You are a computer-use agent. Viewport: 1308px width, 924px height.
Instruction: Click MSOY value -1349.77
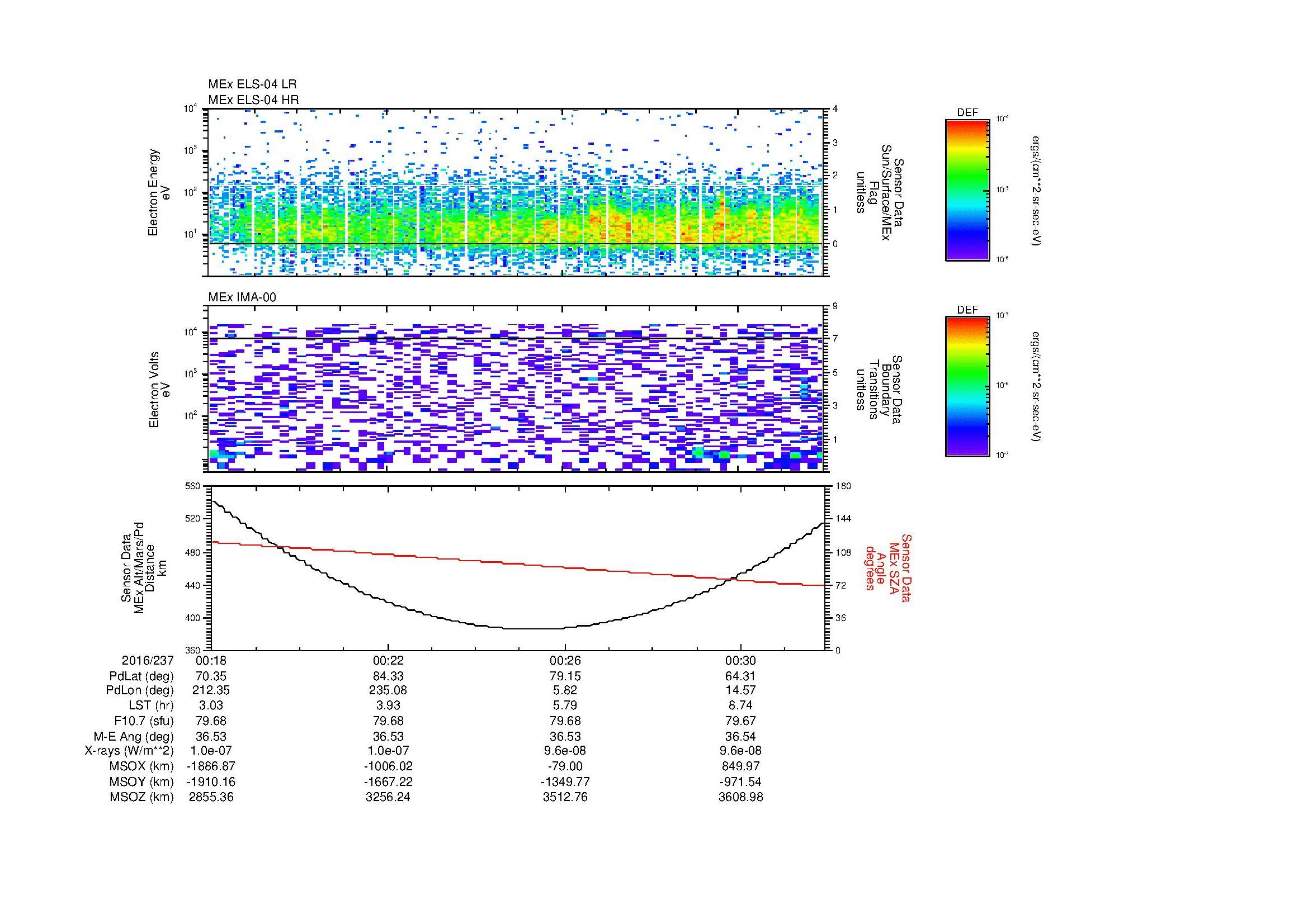point(565,781)
